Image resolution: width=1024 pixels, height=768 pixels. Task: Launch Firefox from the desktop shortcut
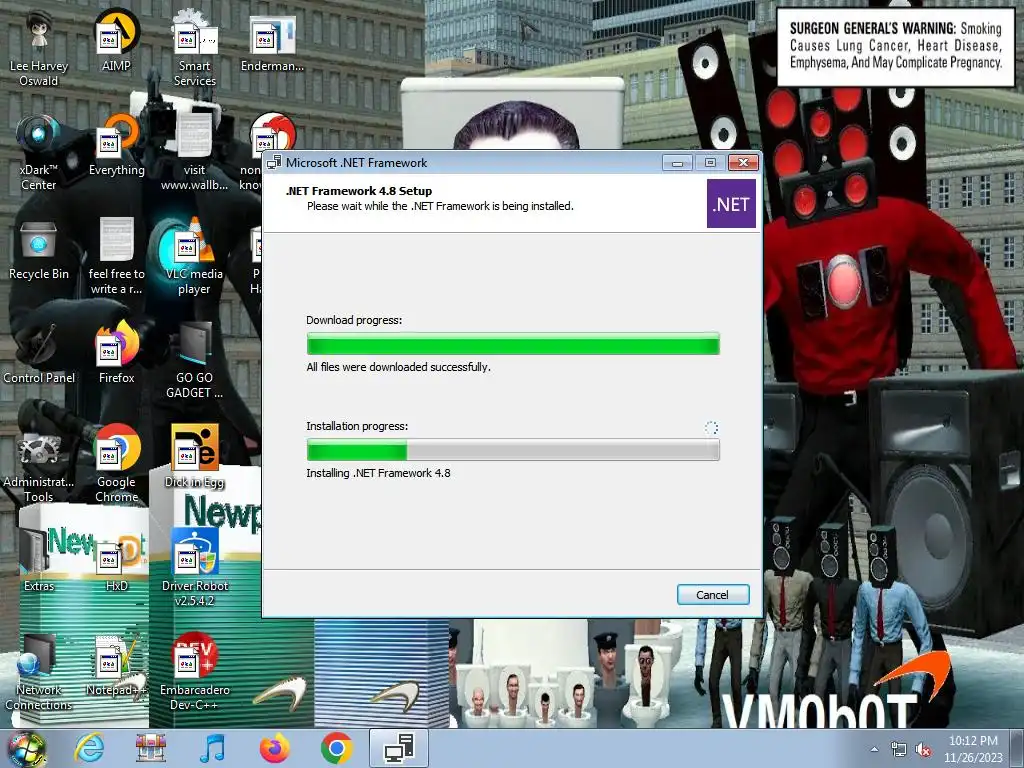[x=116, y=352]
